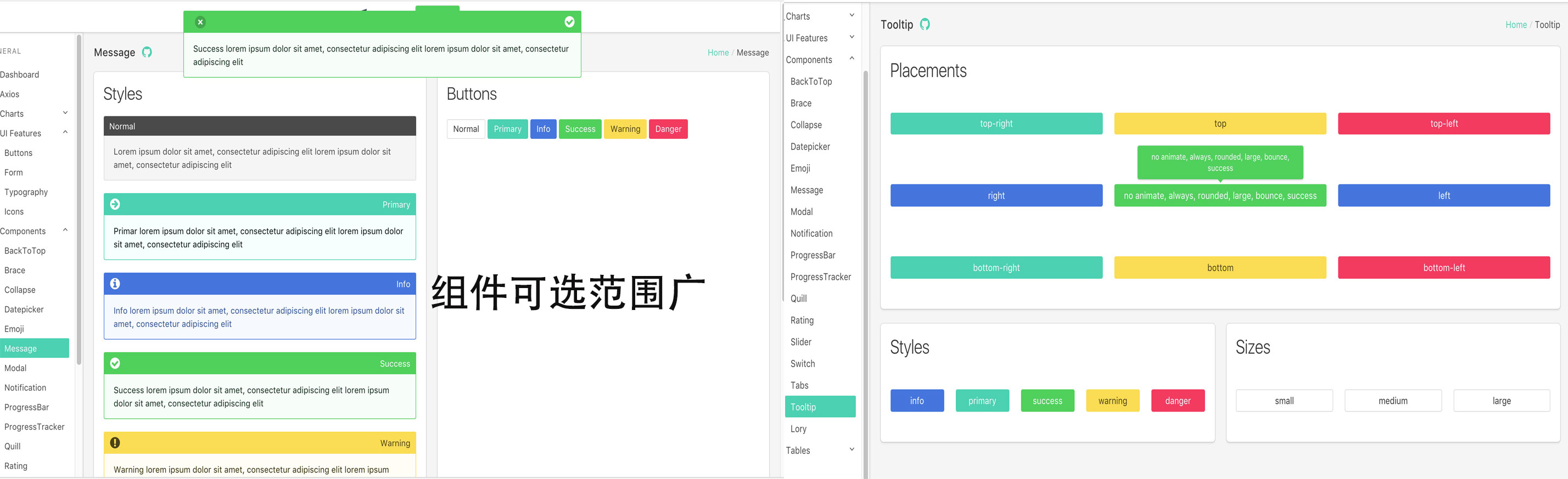
Task: Click the GitHub icon beside Message title
Action: coord(147,52)
